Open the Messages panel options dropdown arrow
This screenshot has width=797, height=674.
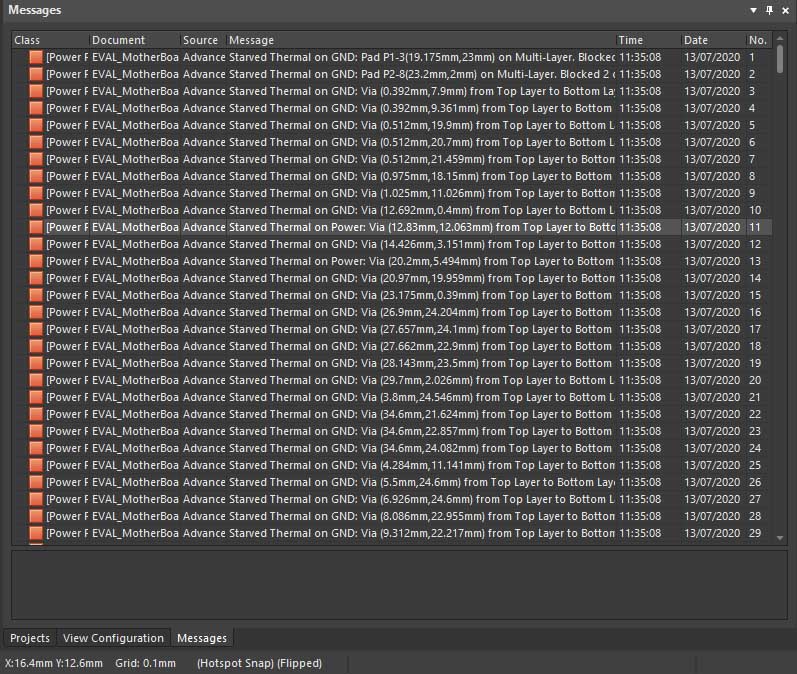(x=753, y=10)
